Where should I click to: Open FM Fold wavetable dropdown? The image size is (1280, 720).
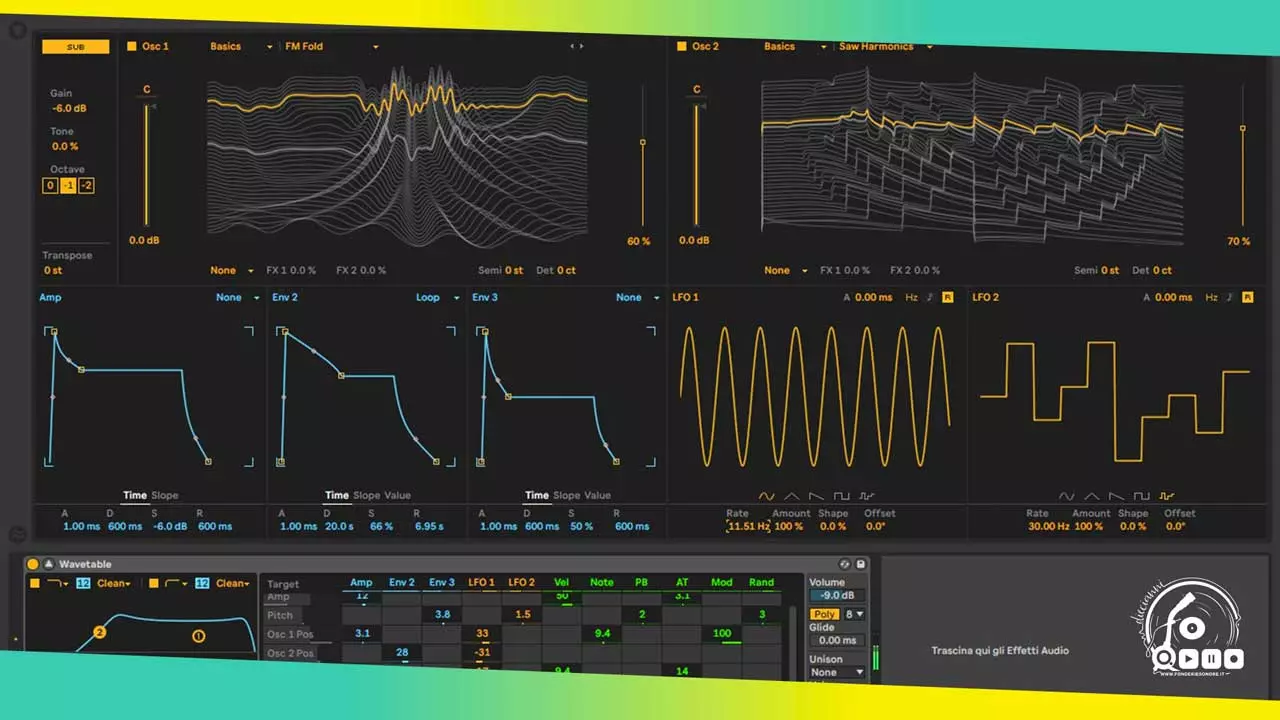coord(332,46)
